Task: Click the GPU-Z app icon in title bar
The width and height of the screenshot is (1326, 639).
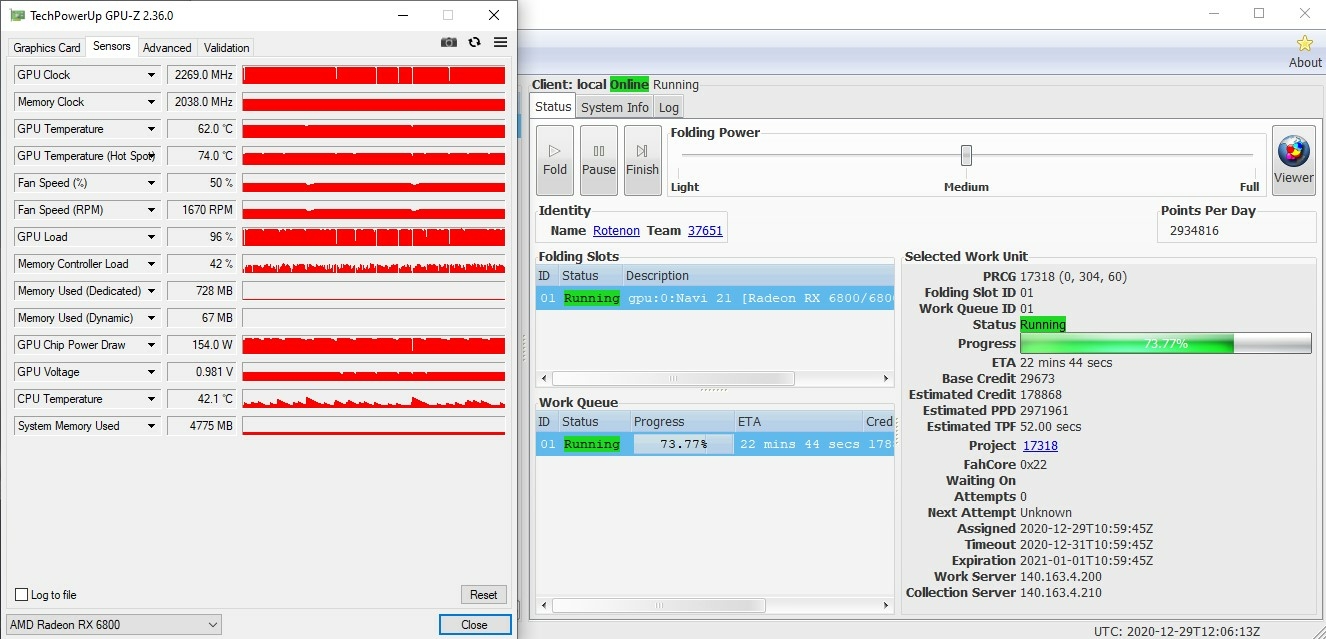Action: (17, 15)
